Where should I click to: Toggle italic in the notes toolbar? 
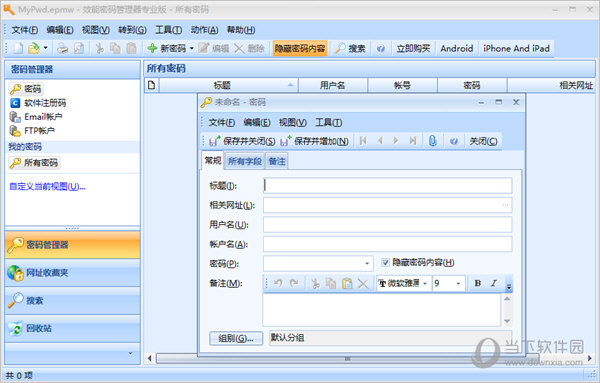click(x=494, y=284)
